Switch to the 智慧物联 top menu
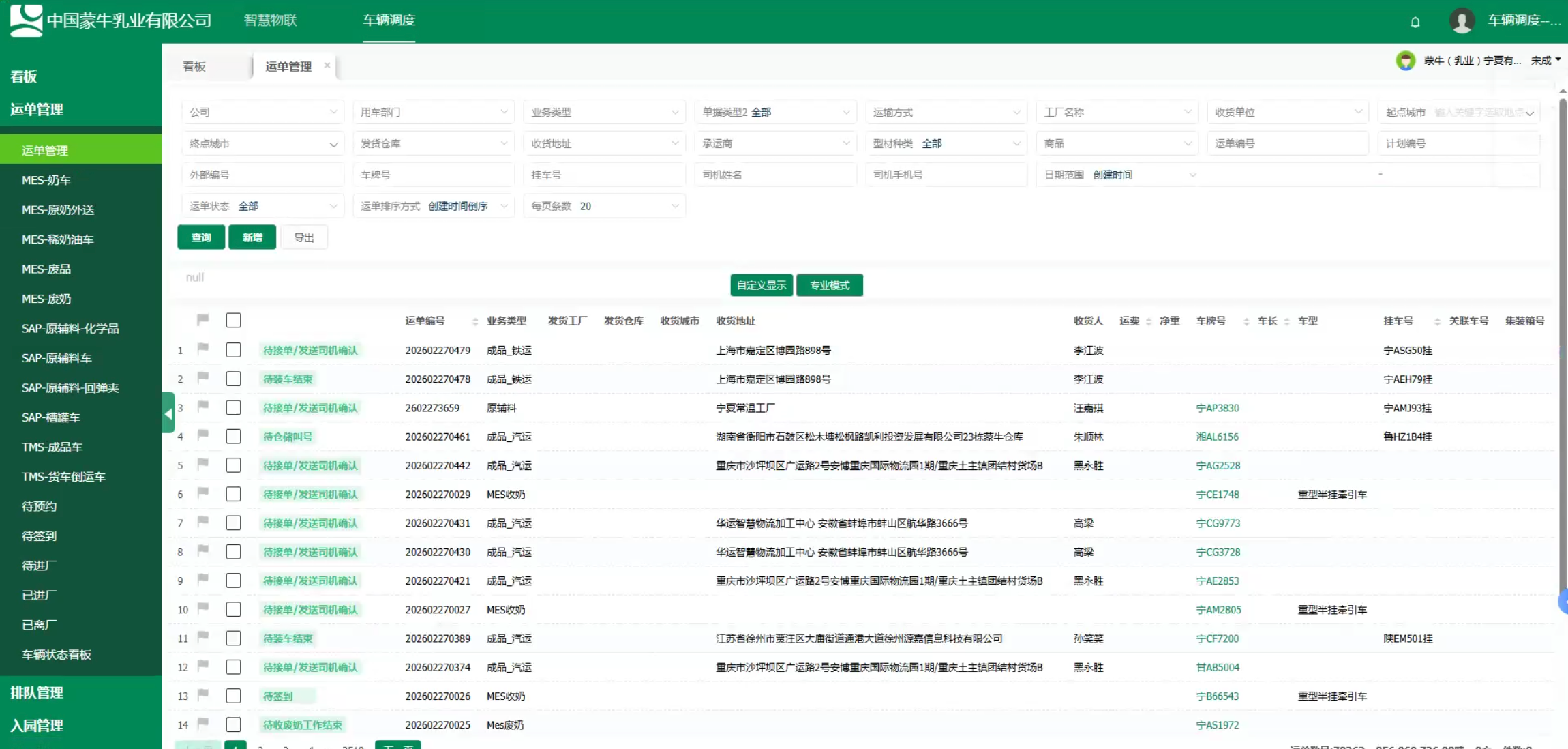The image size is (1568, 749). click(270, 20)
